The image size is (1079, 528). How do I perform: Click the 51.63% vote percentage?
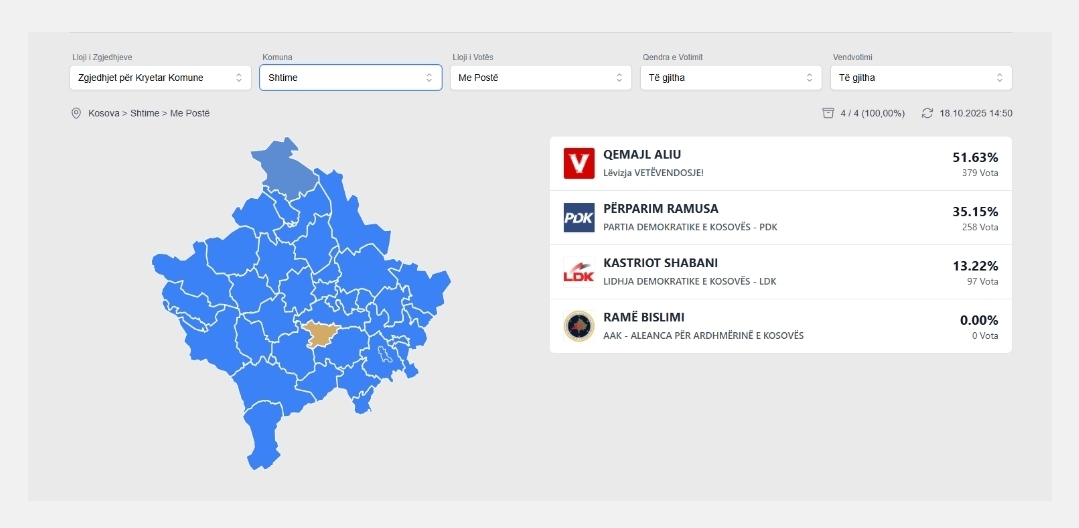tap(975, 157)
